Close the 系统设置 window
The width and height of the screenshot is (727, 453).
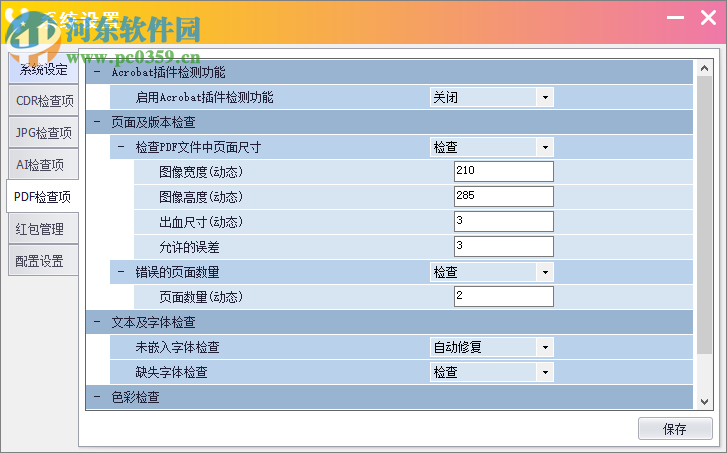[708, 18]
